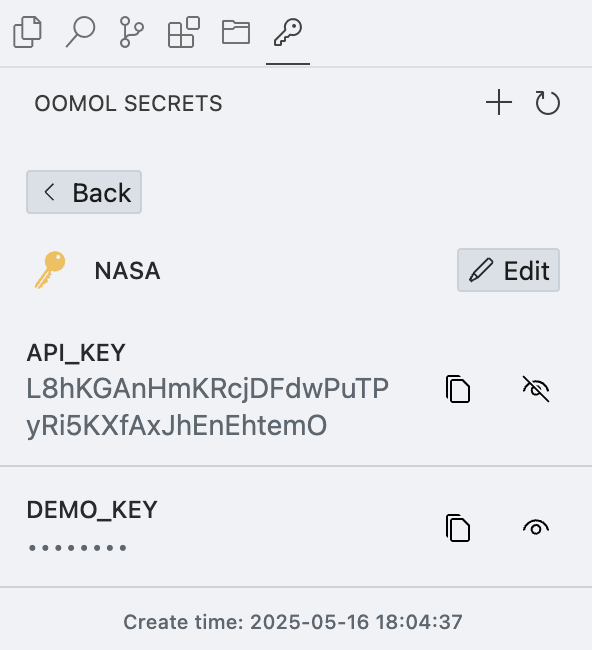Go back to the secrets list
The image size is (592, 650).
click(84, 192)
